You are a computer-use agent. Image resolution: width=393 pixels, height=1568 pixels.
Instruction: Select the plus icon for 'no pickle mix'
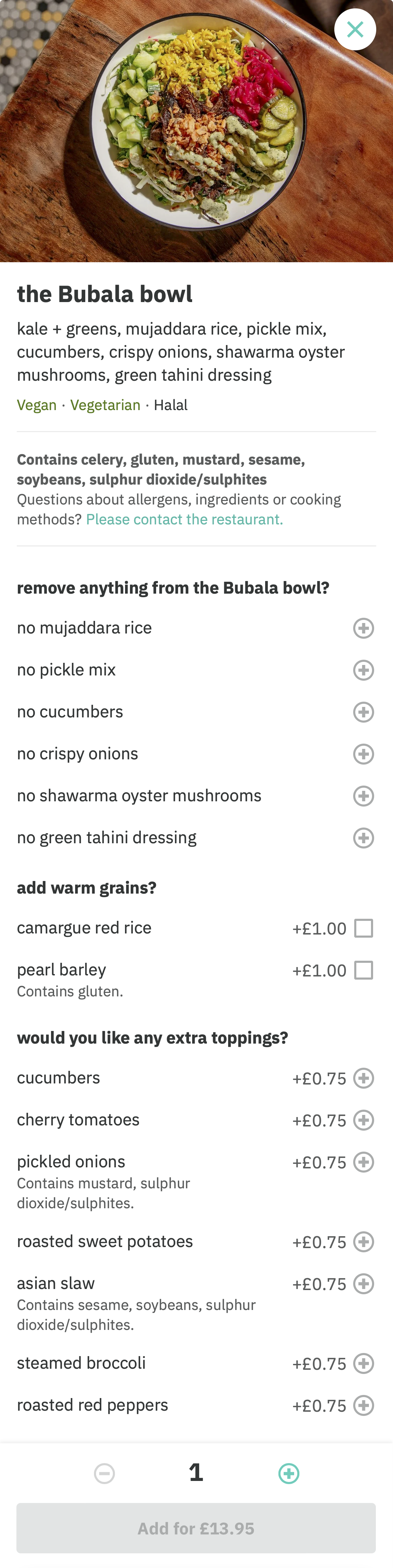pos(363,670)
